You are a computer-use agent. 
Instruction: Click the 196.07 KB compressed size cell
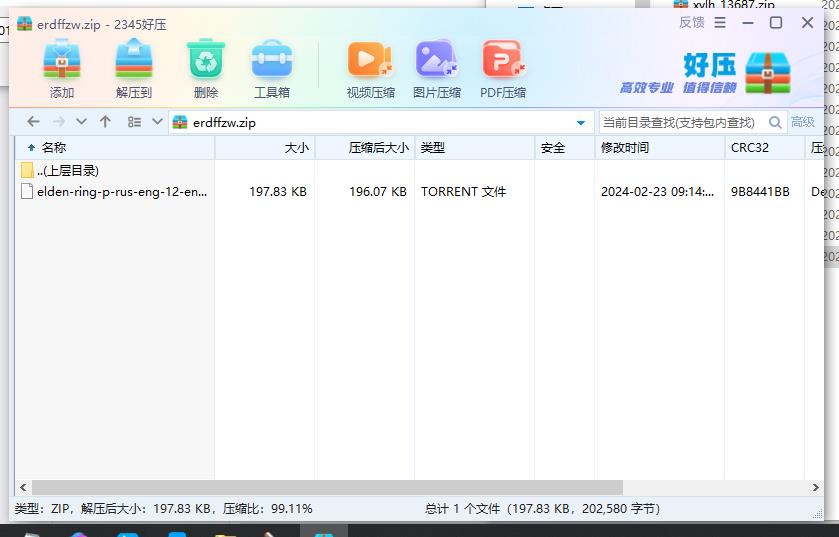pos(378,191)
